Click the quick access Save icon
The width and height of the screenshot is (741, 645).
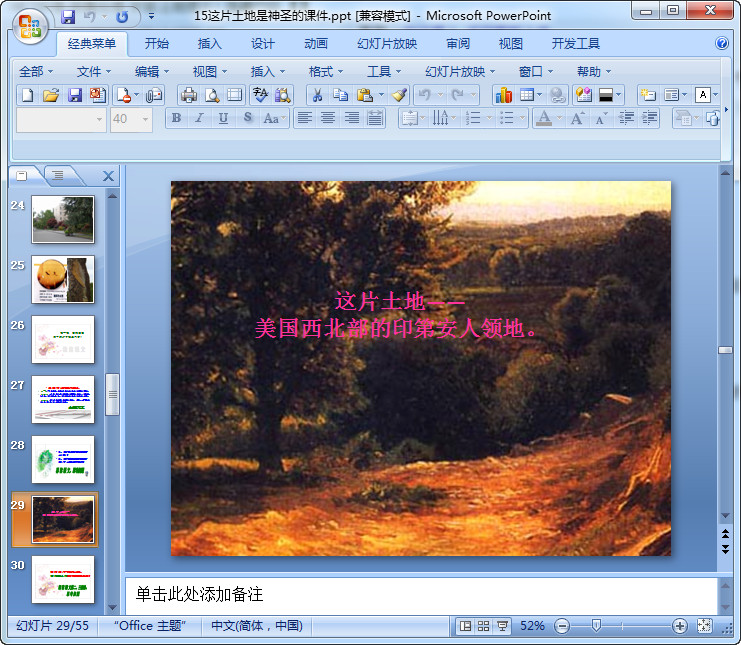pos(68,17)
